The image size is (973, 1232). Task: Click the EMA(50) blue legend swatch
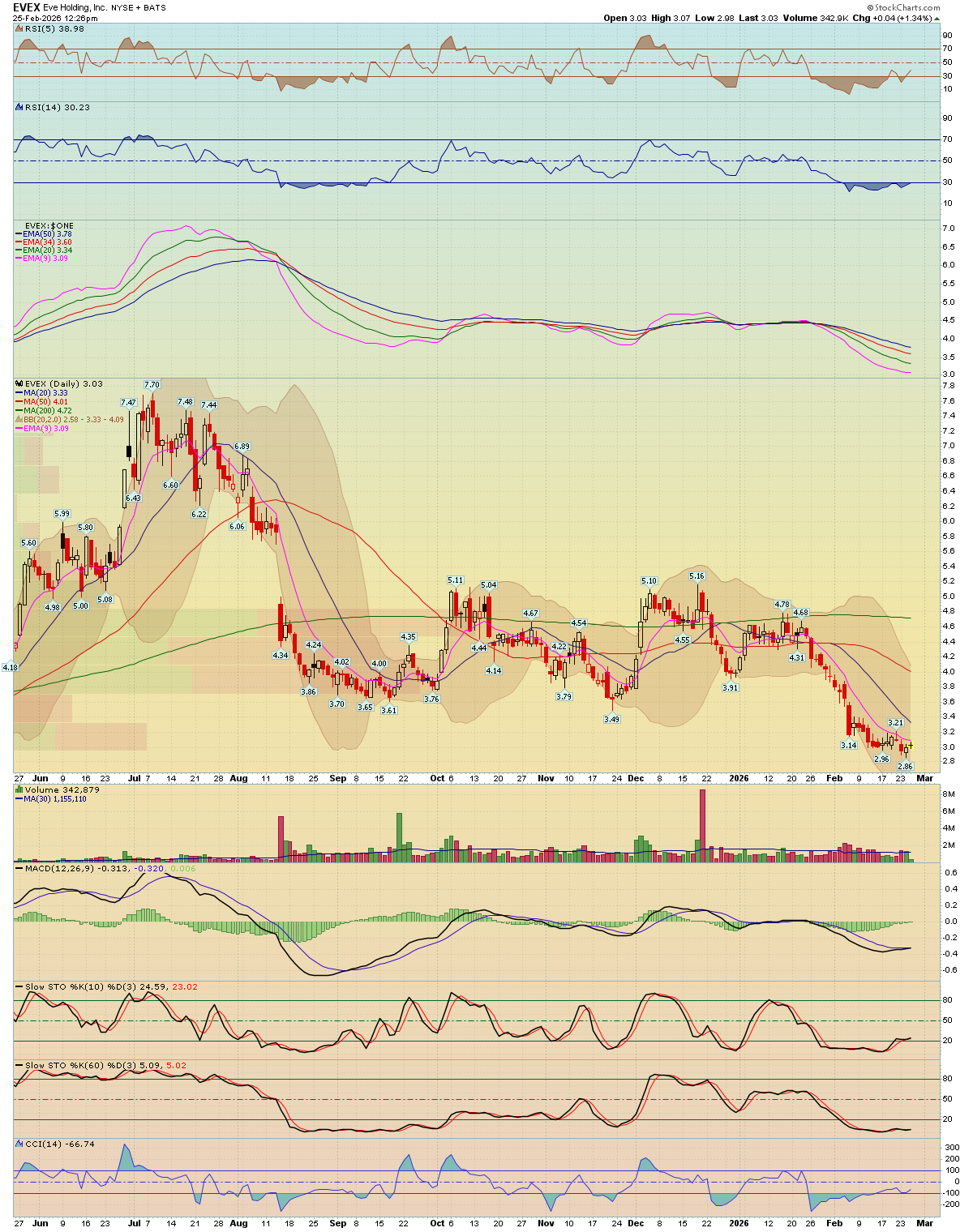click(x=19, y=234)
